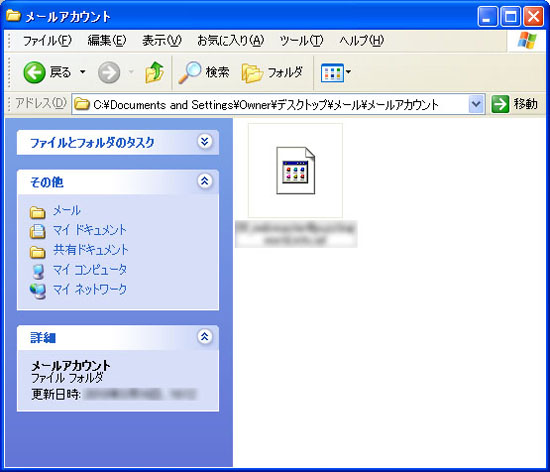Click the Views grid icon
This screenshot has height=472, width=550.
332,73
